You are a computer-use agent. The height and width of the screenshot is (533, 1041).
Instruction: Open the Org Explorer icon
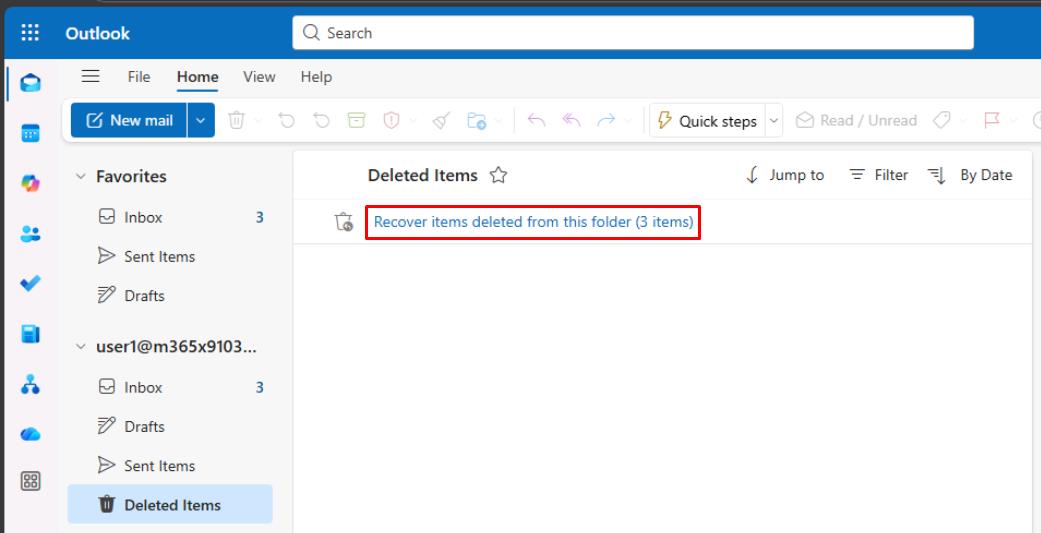click(30, 384)
